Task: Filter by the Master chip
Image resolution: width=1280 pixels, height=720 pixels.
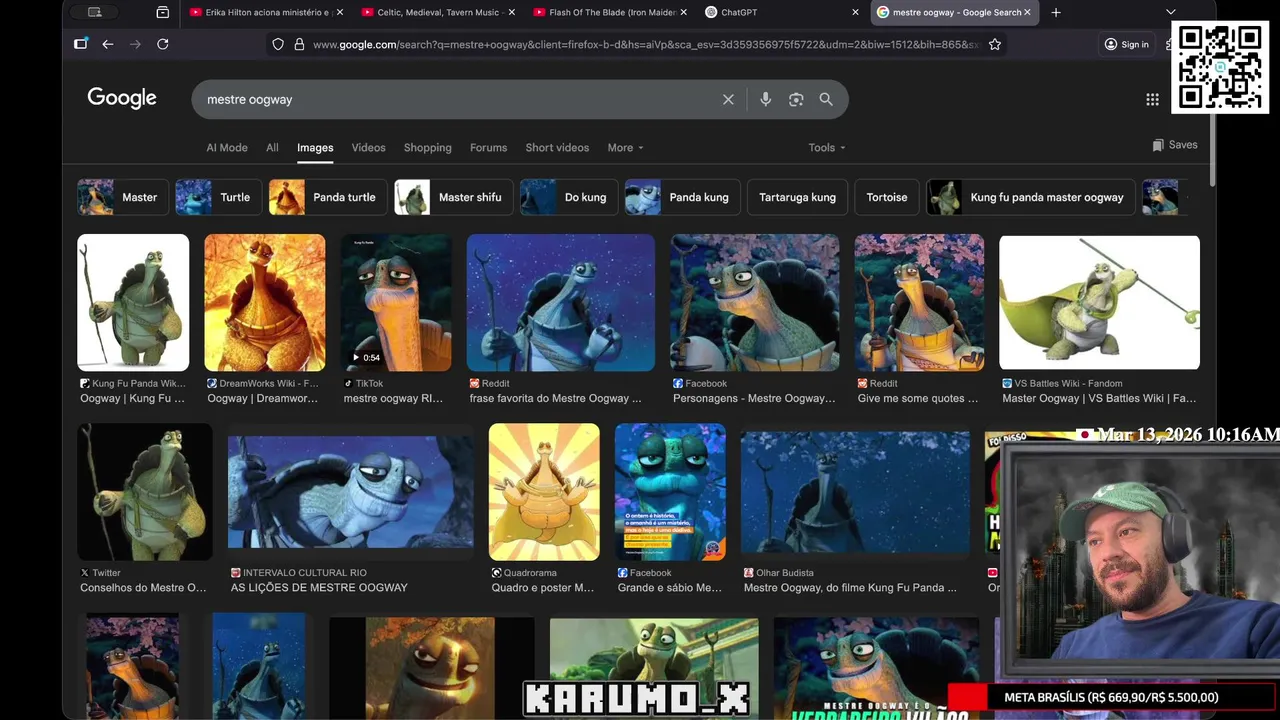Action: [x=123, y=197]
